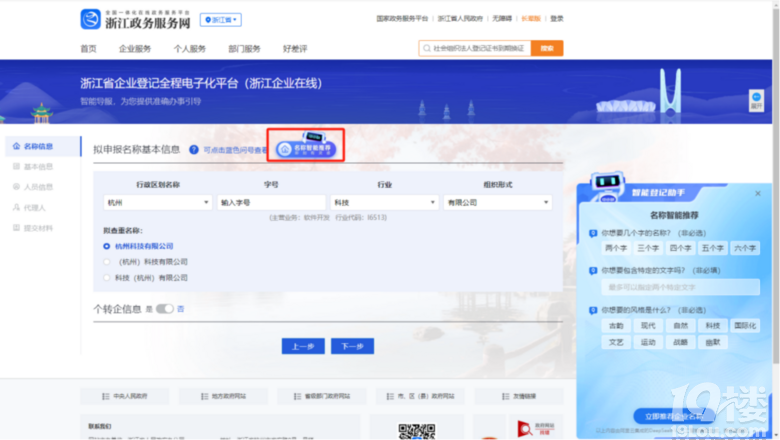Open 浙江省人民政府 link

click(x=460, y=18)
